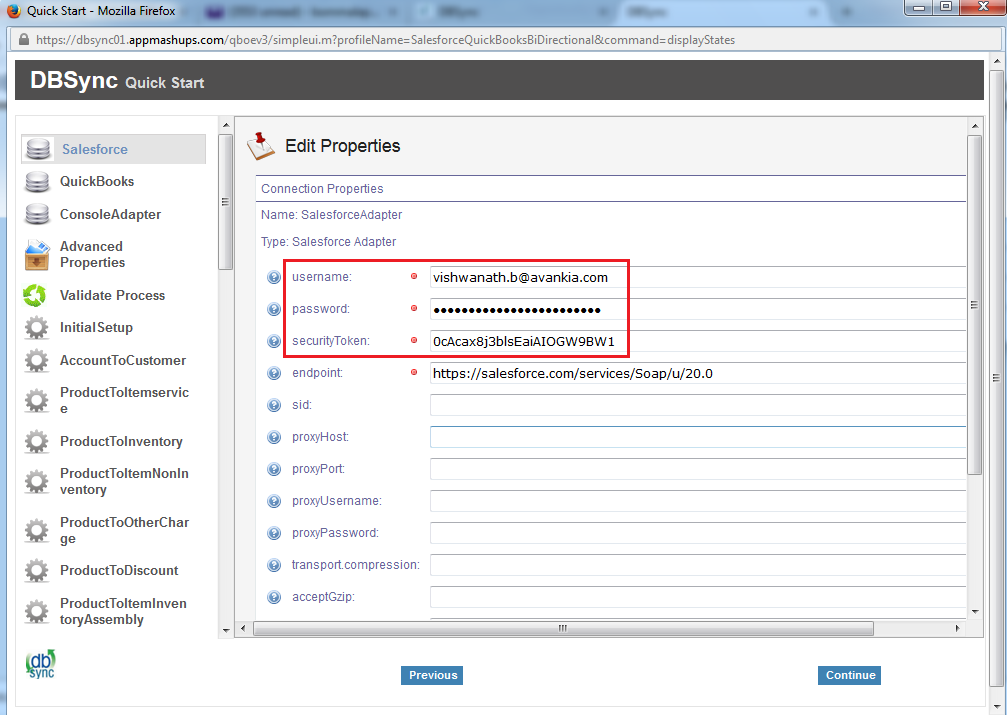The width and height of the screenshot is (1007, 715).
Task: Click the InitialSetup gear icon
Action: click(x=37, y=328)
